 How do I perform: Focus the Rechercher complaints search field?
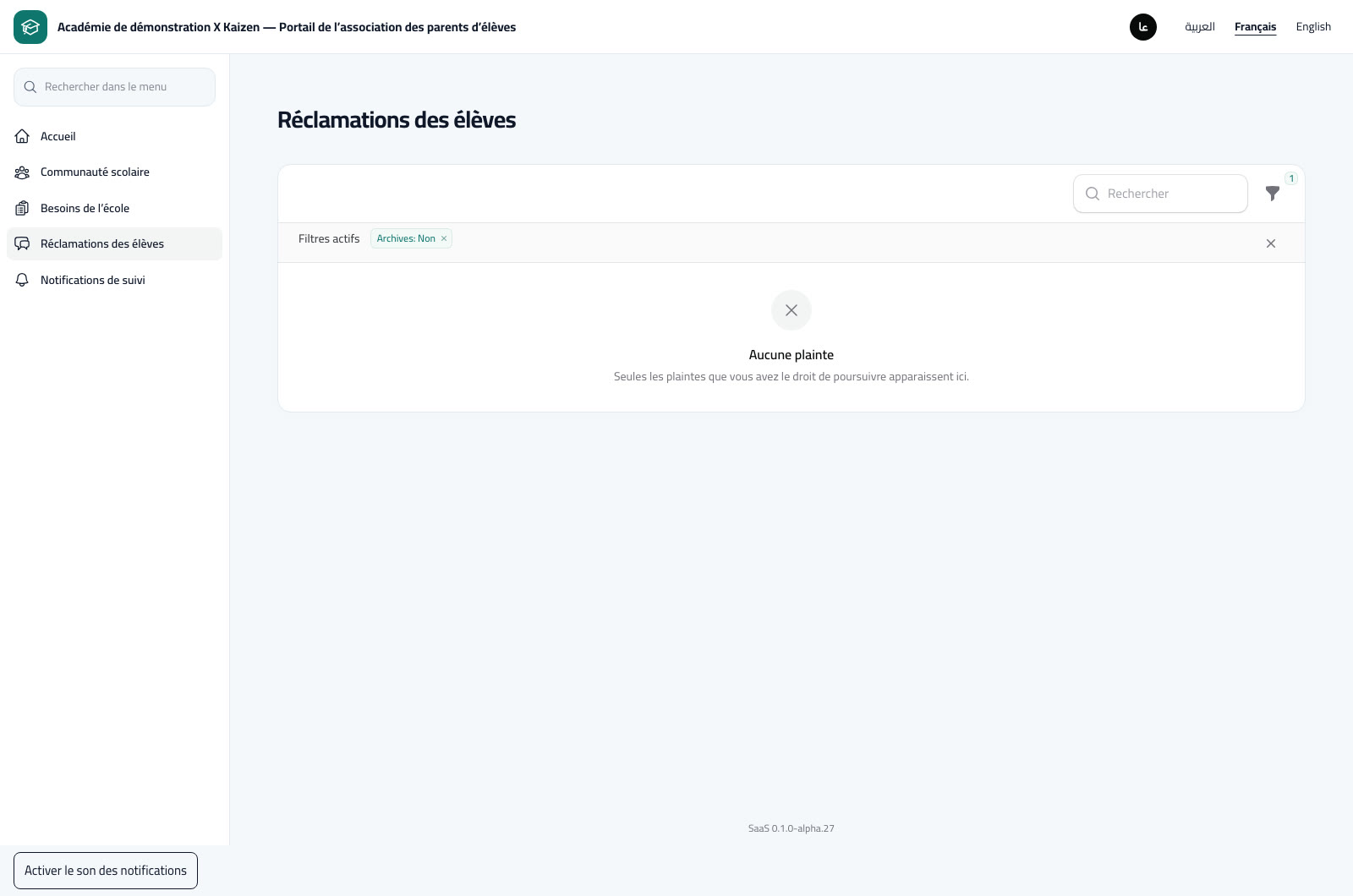tap(1160, 194)
